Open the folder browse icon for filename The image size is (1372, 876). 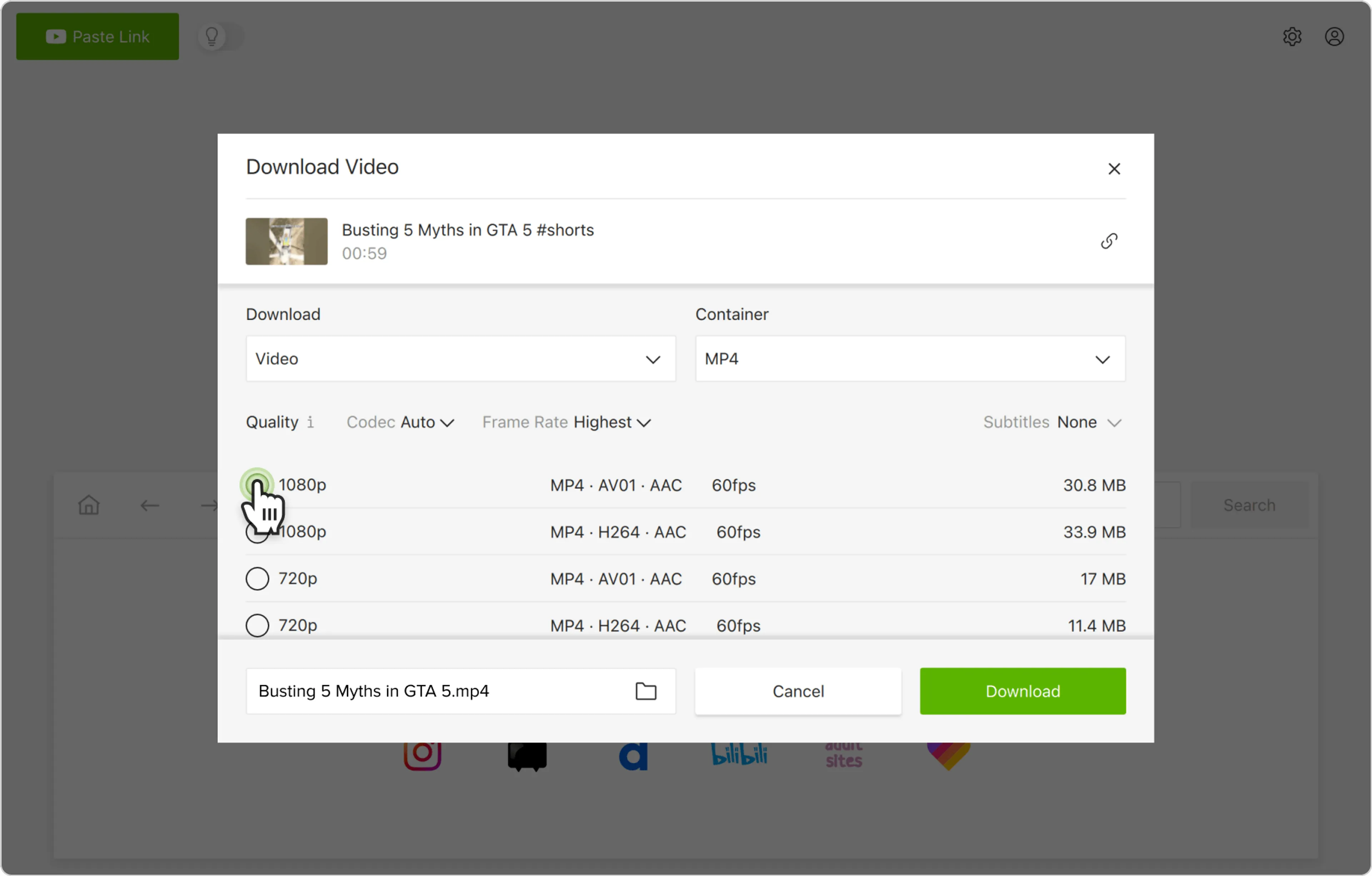(x=646, y=691)
